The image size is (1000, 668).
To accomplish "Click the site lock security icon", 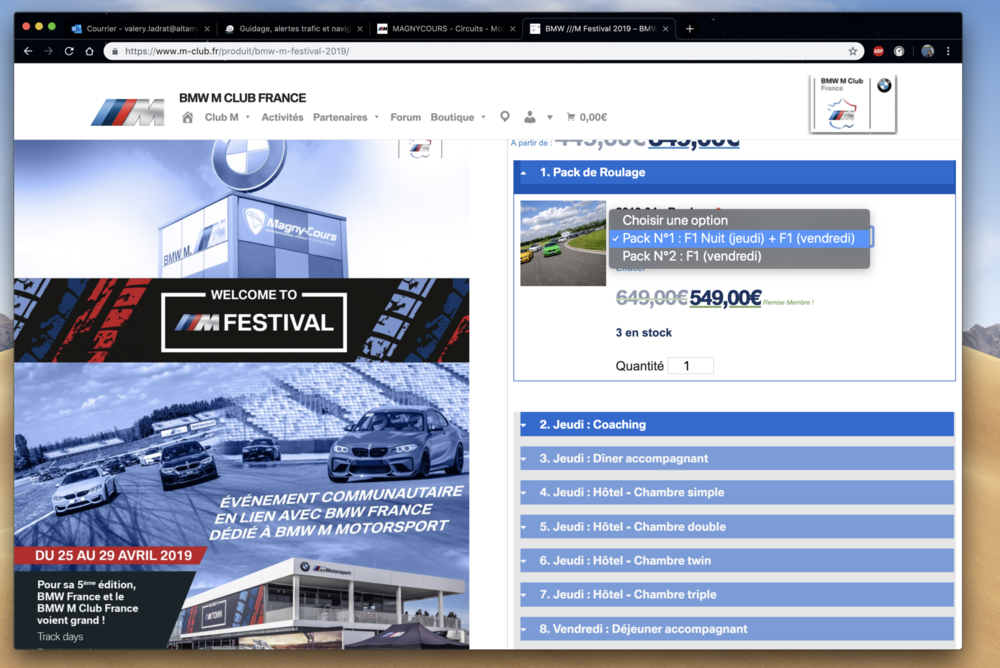I will point(115,51).
